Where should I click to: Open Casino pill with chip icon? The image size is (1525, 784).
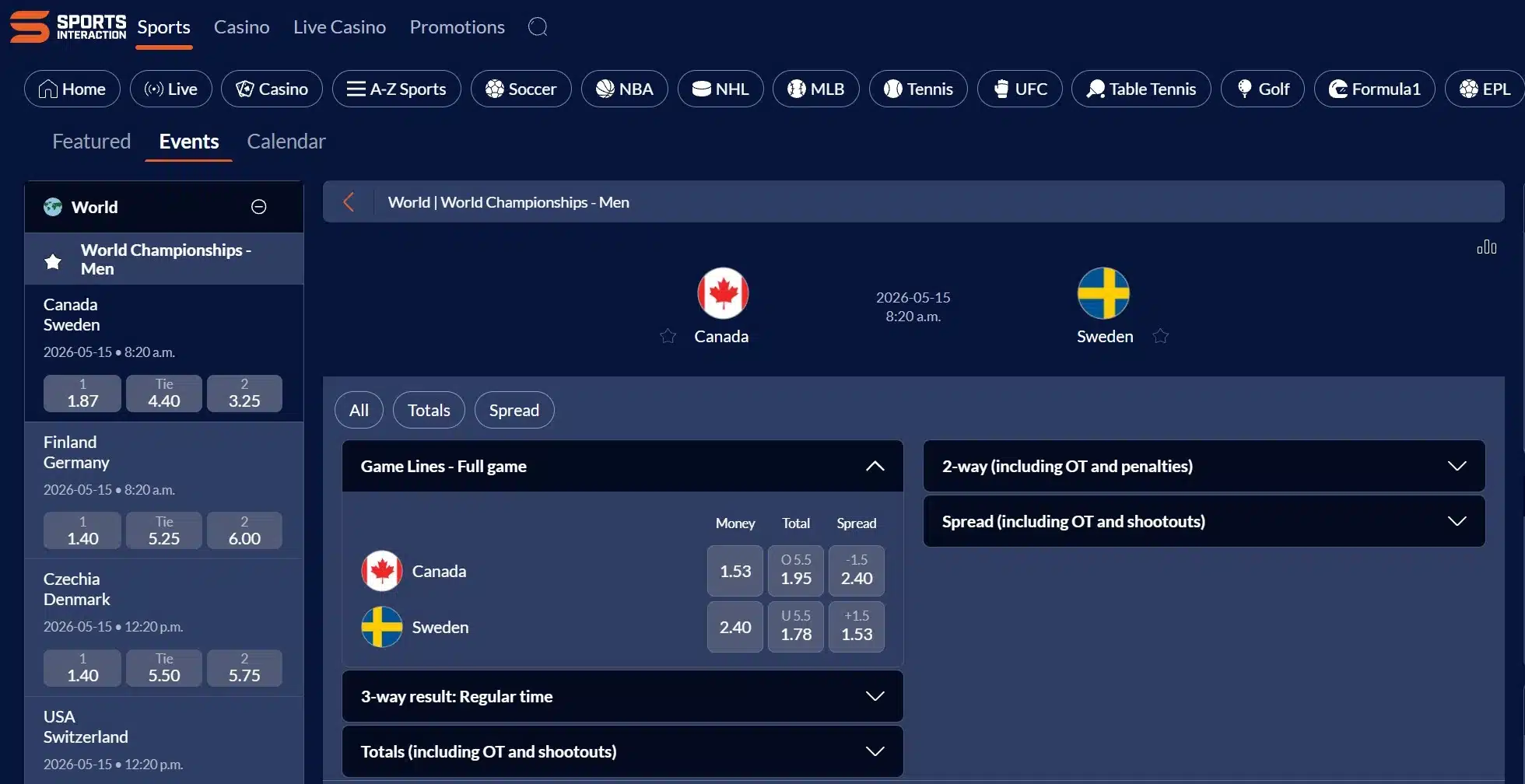point(272,89)
